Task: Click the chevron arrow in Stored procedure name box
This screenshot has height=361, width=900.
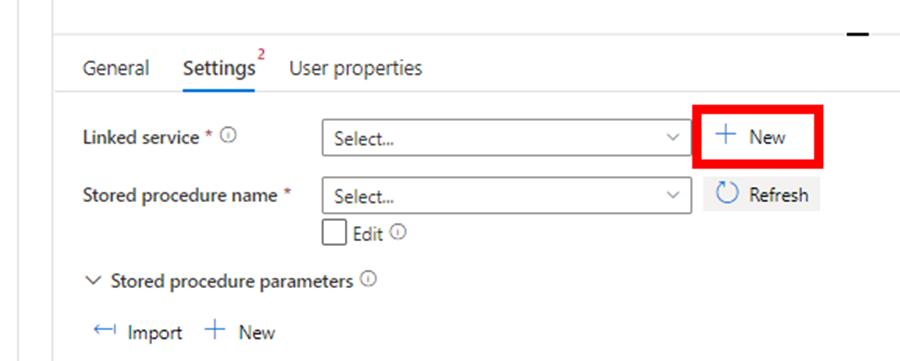Action: coord(673,195)
